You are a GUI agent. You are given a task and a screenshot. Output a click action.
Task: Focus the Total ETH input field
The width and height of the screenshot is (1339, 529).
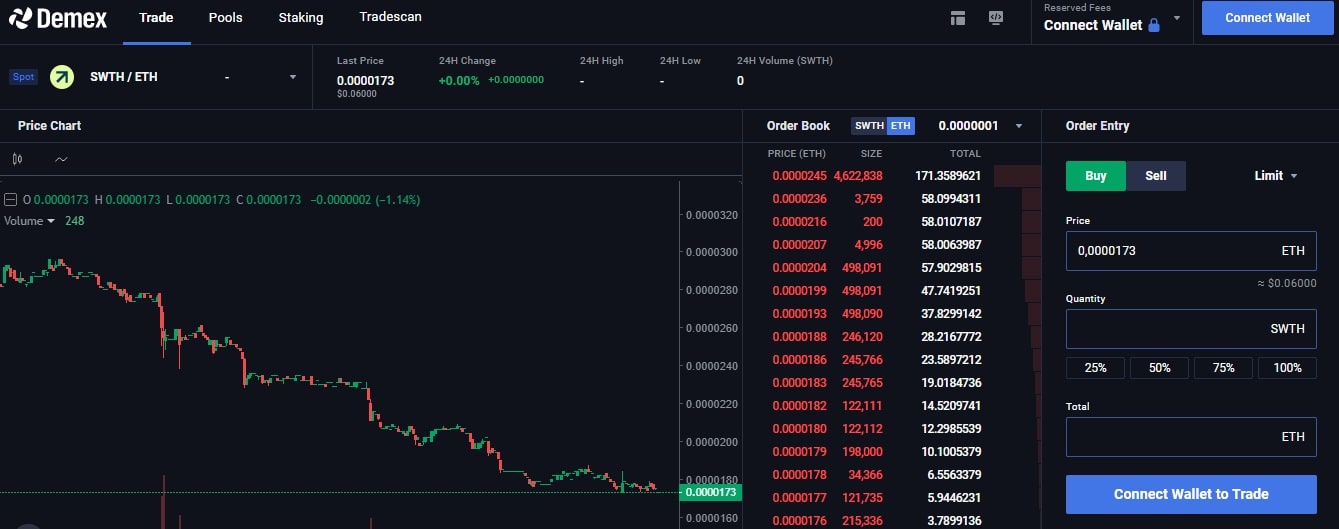tap(1191, 437)
